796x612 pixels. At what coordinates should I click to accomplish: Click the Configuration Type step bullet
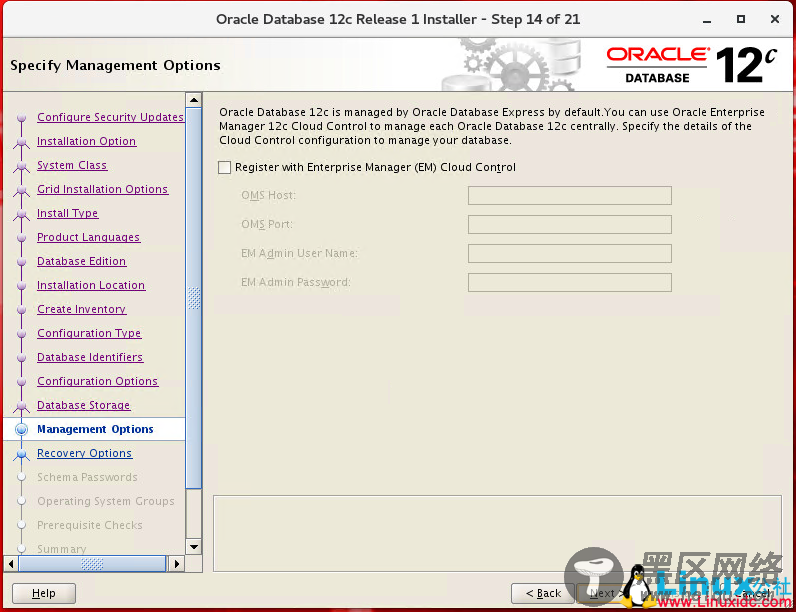point(21,334)
